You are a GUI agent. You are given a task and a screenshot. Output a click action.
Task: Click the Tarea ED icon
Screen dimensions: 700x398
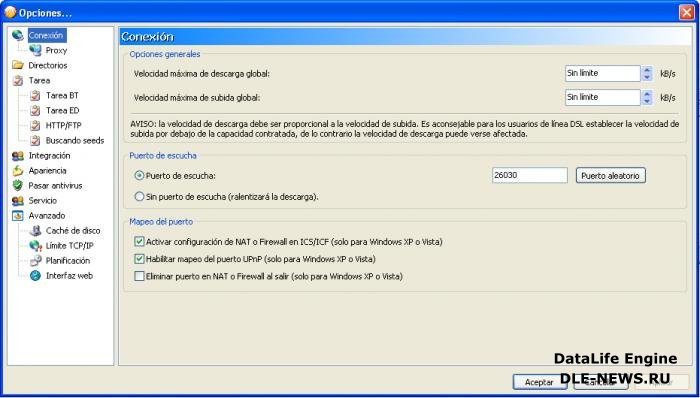35,110
